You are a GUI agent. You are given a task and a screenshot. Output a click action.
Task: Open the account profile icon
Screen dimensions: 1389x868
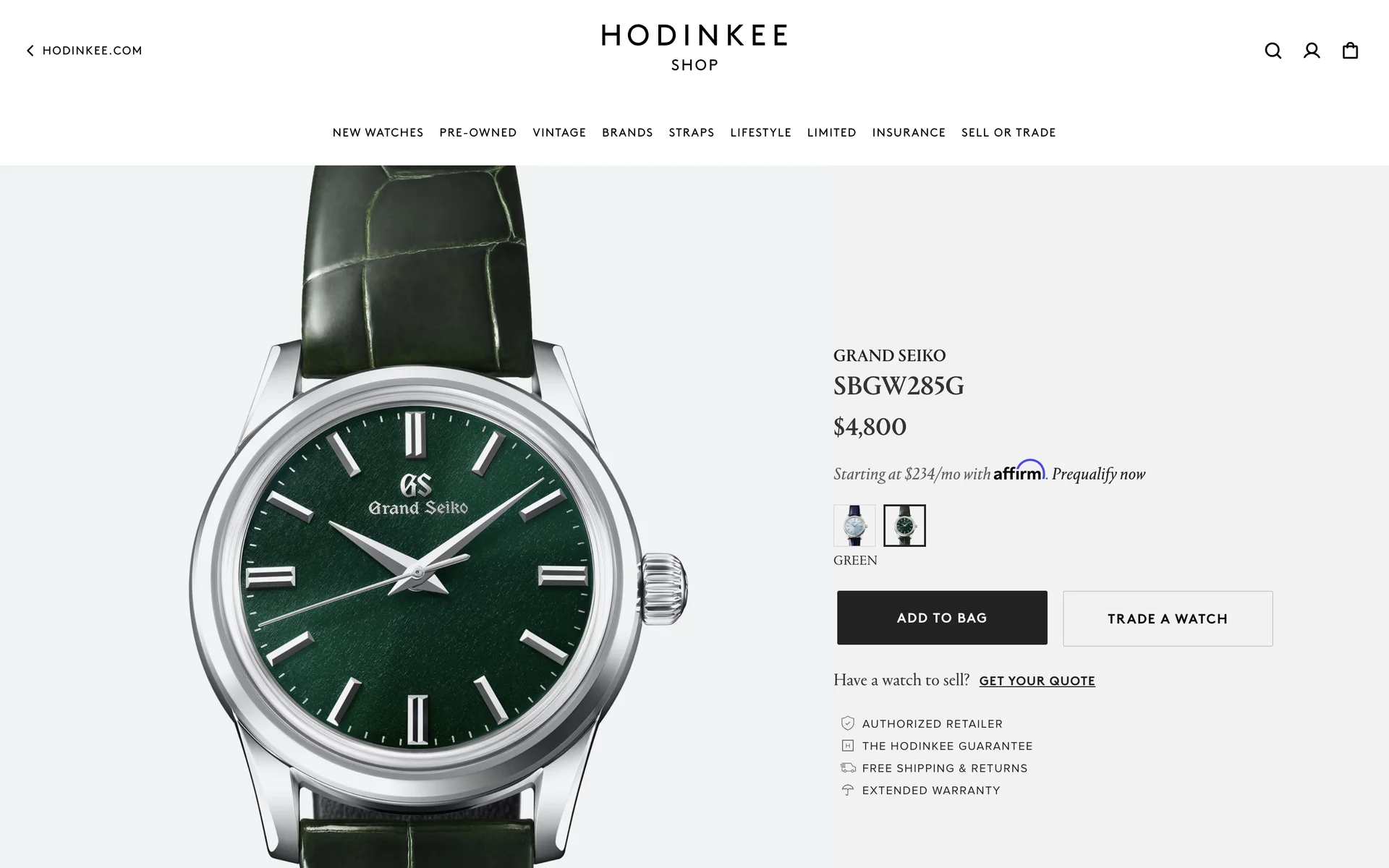tap(1312, 51)
